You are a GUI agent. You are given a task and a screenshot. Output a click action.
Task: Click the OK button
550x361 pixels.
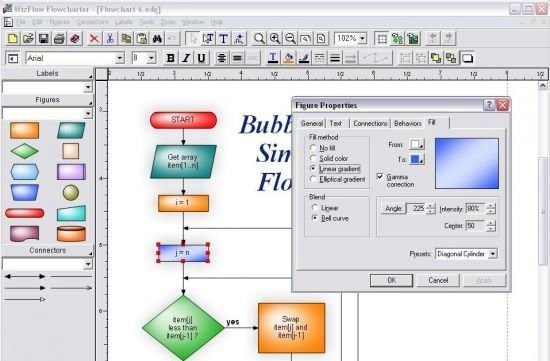[x=391, y=280]
